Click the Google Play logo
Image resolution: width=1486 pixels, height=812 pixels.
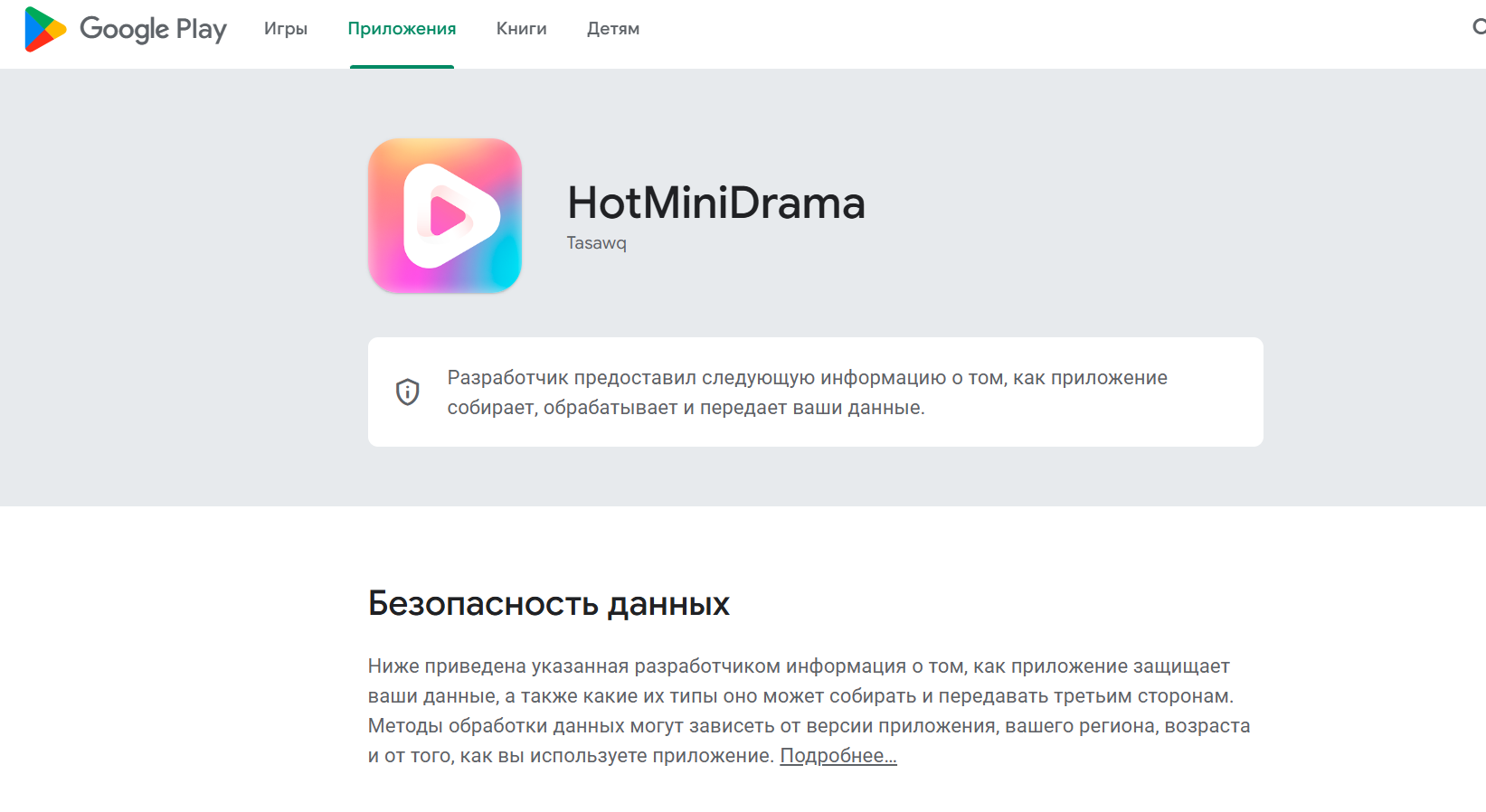point(126,29)
